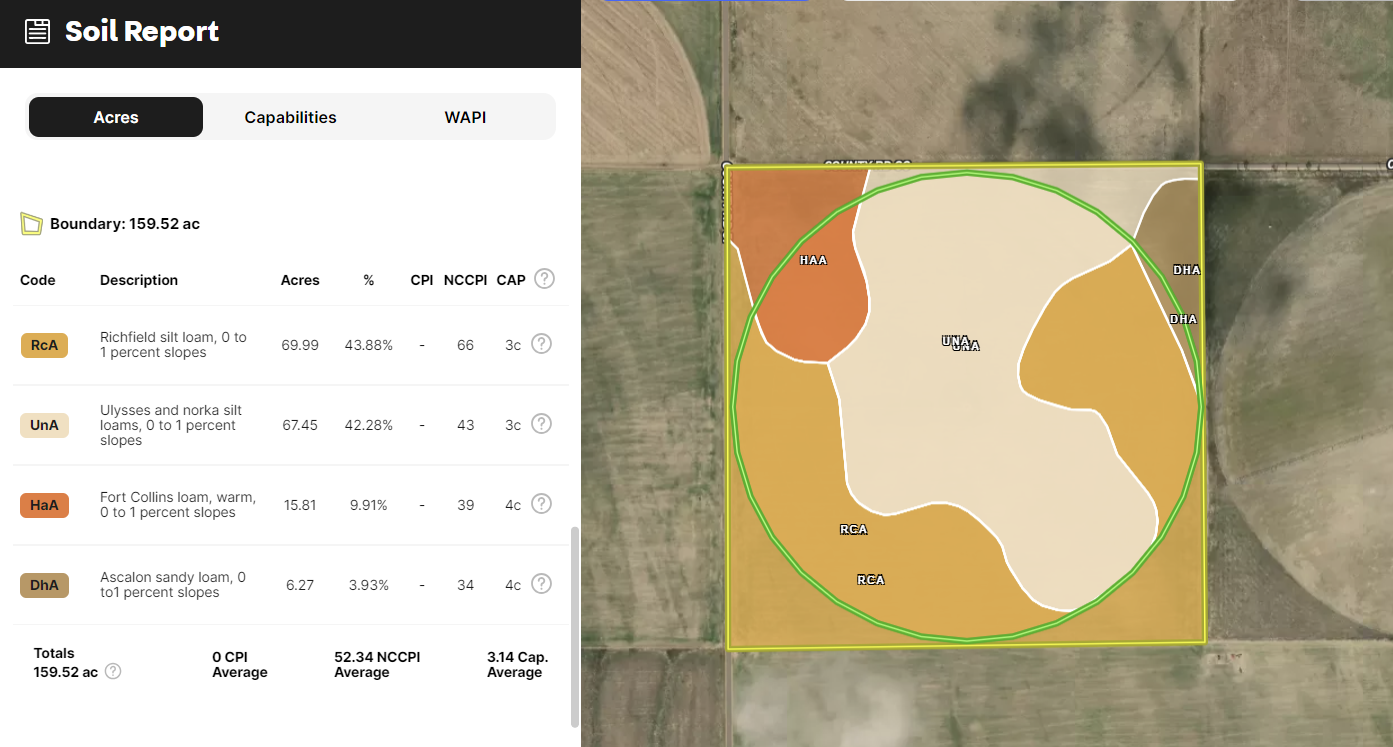Select the Acres tab
The image size is (1393, 747).
point(116,117)
